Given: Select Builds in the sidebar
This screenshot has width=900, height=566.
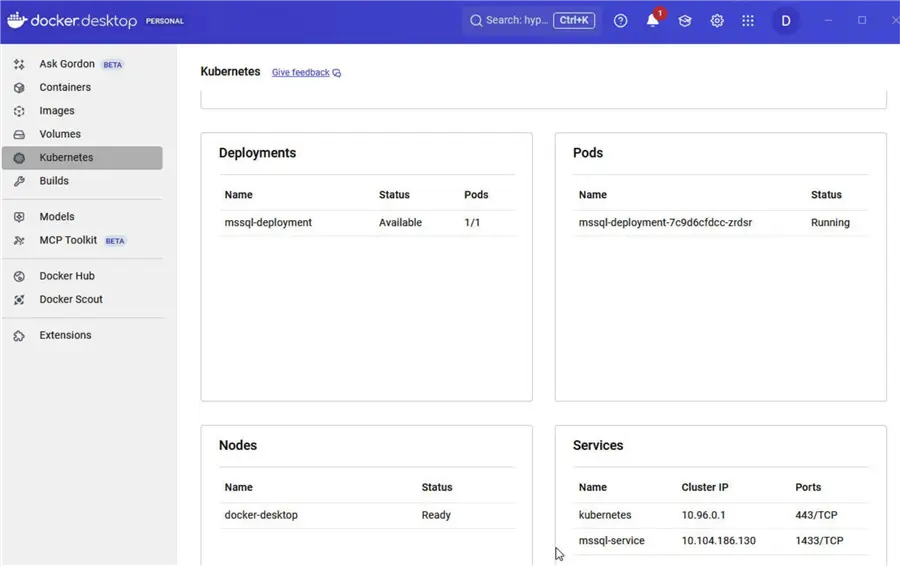Looking at the screenshot, I should tap(54, 181).
